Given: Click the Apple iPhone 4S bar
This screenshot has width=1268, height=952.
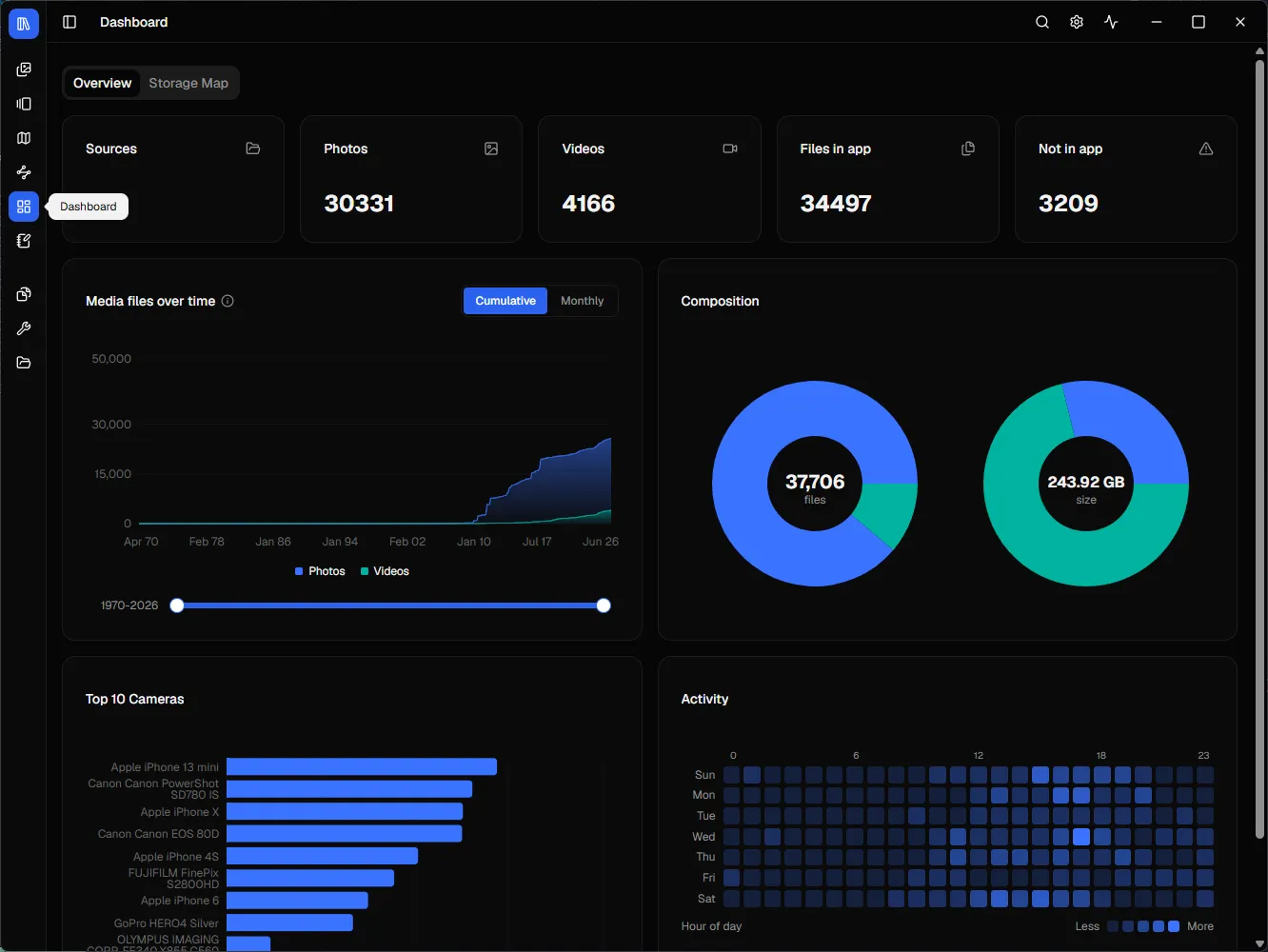Looking at the screenshot, I should [x=322, y=856].
